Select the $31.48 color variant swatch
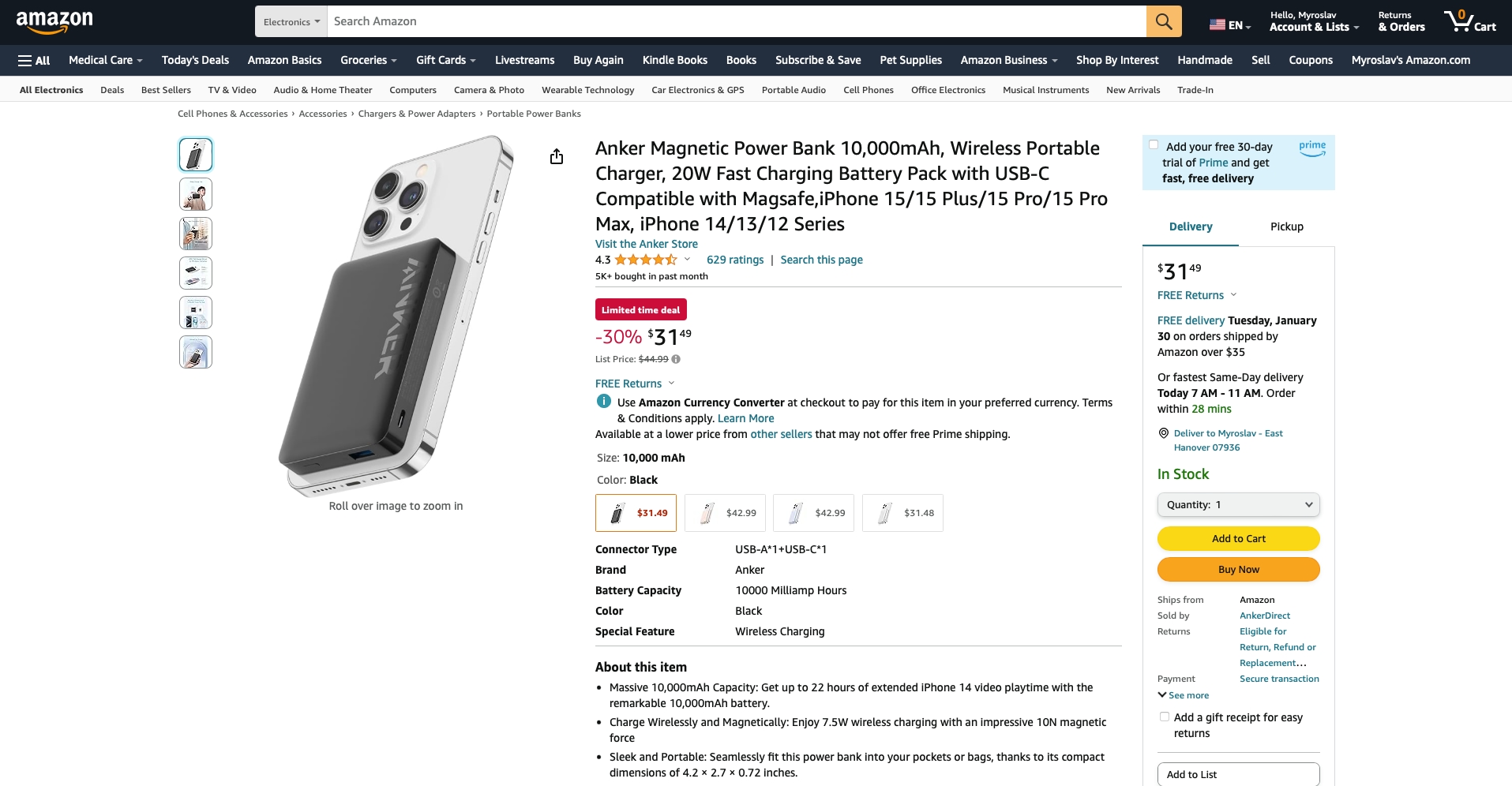The height and width of the screenshot is (786, 1512). (x=902, y=513)
